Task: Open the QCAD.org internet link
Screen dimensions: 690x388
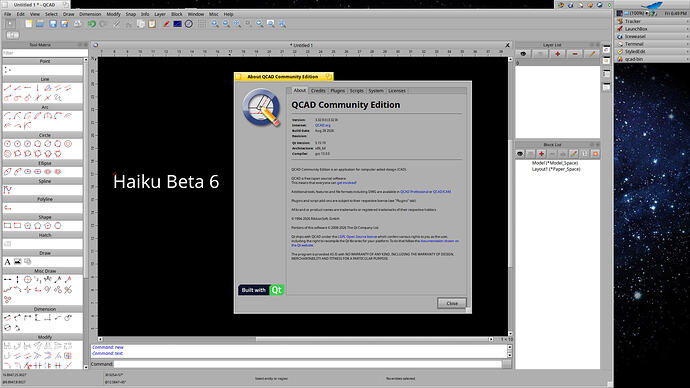Action: pyautogui.click(x=323, y=125)
